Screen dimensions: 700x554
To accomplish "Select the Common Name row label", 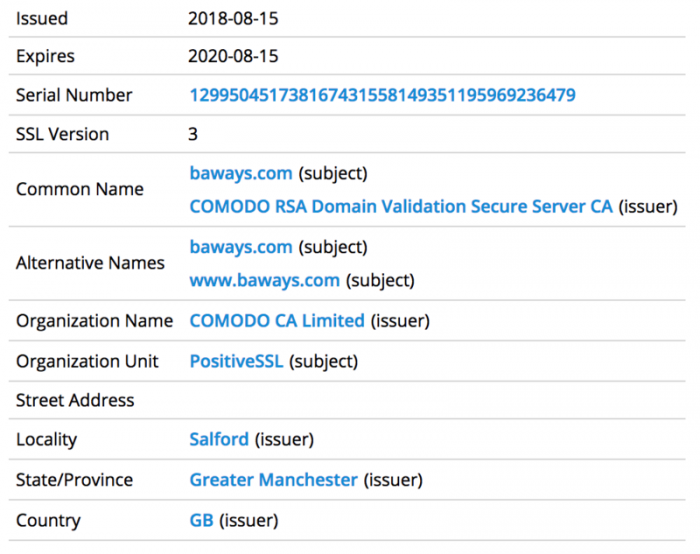I will click(80, 189).
